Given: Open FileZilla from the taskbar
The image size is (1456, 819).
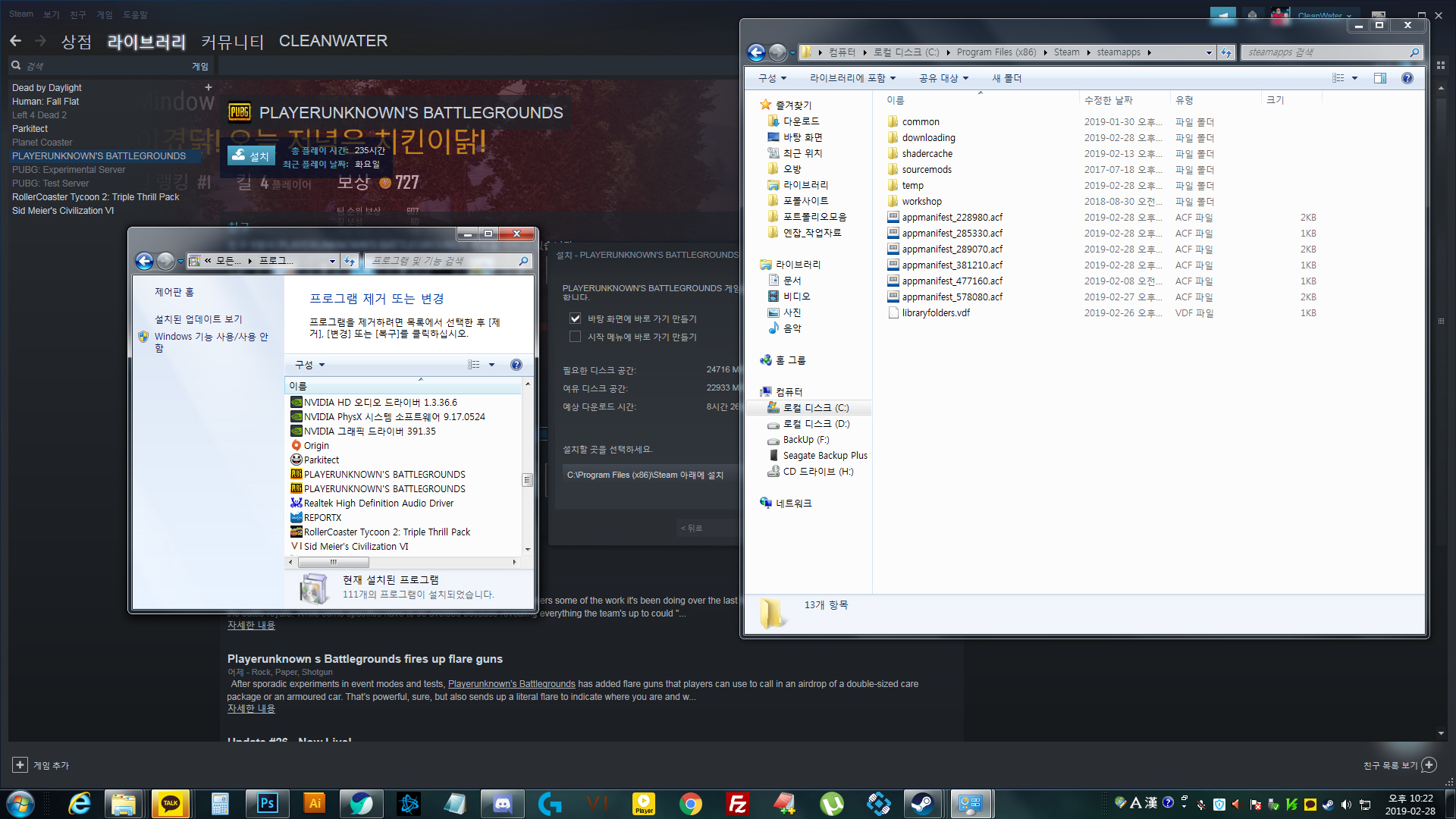Looking at the screenshot, I should (x=737, y=804).
